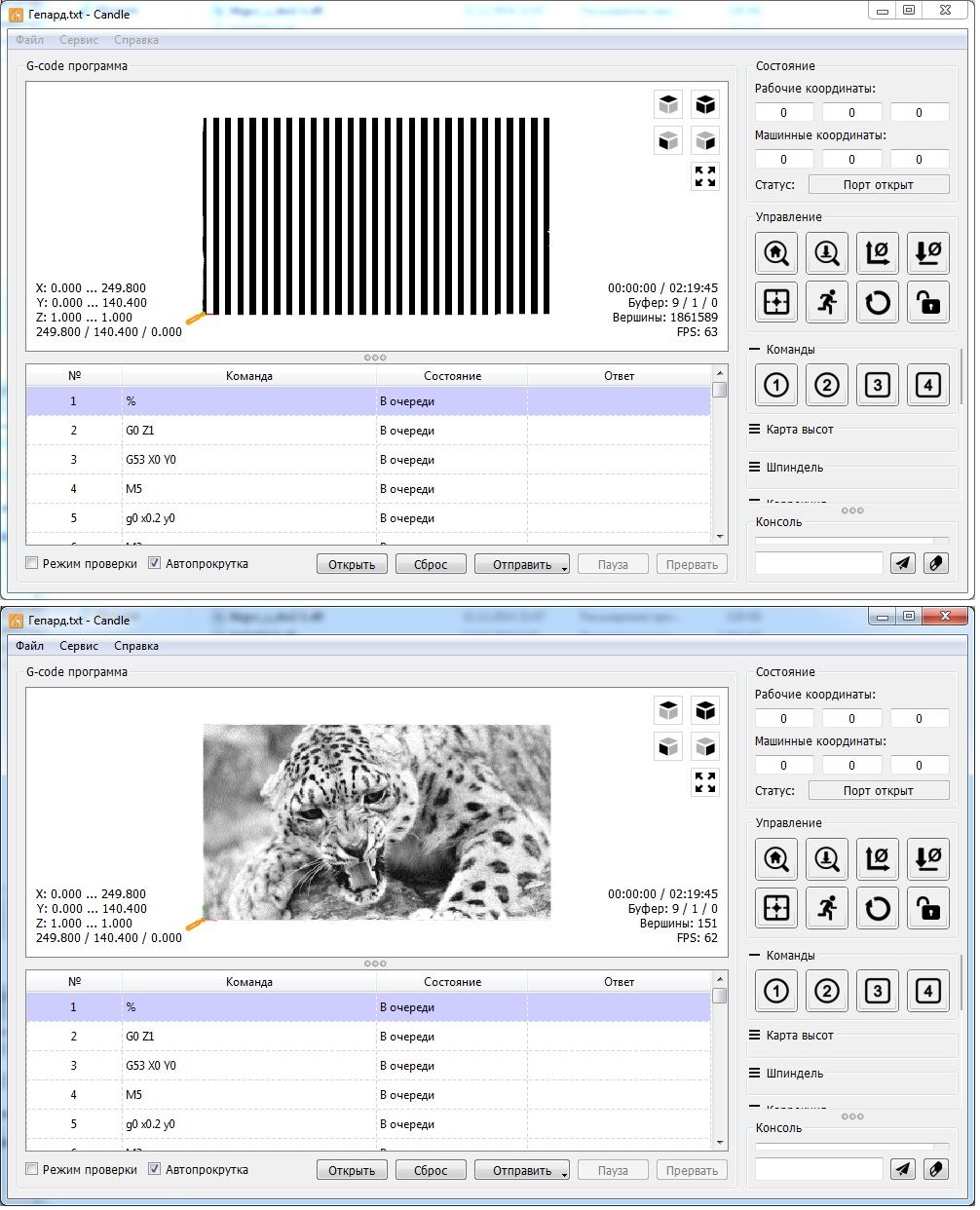This screenshot has height=1210, width=980.
Task: Enable Режим проверки in upper window
Action: [32, 563]
